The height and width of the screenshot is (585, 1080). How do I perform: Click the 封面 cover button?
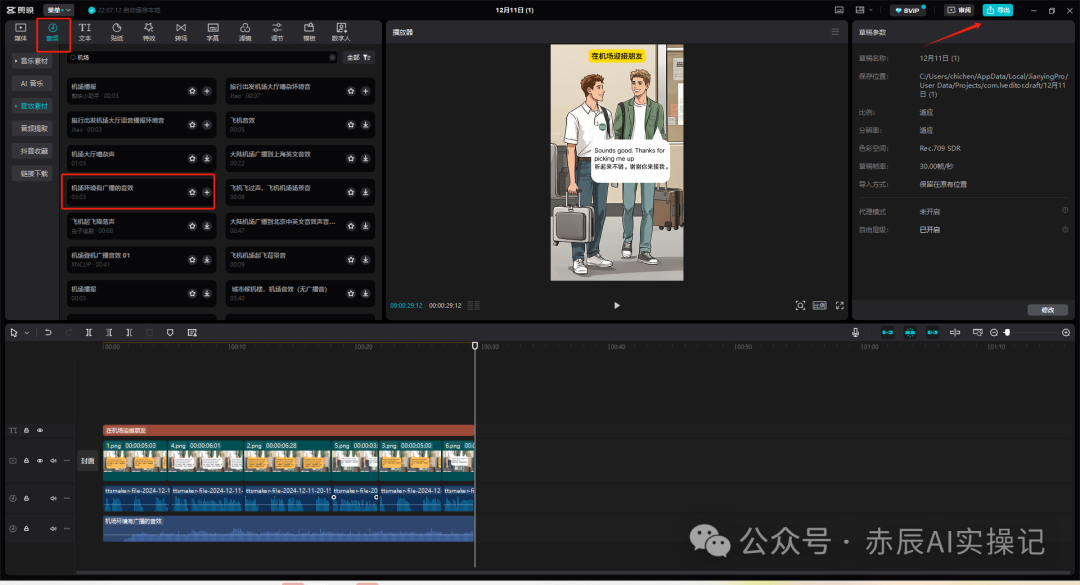click(87, 461)
